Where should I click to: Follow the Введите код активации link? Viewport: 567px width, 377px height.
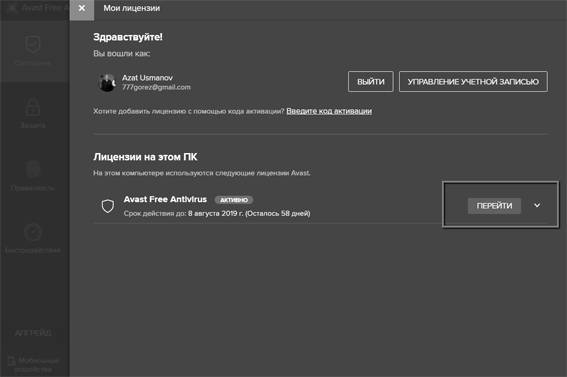point(329,111)
